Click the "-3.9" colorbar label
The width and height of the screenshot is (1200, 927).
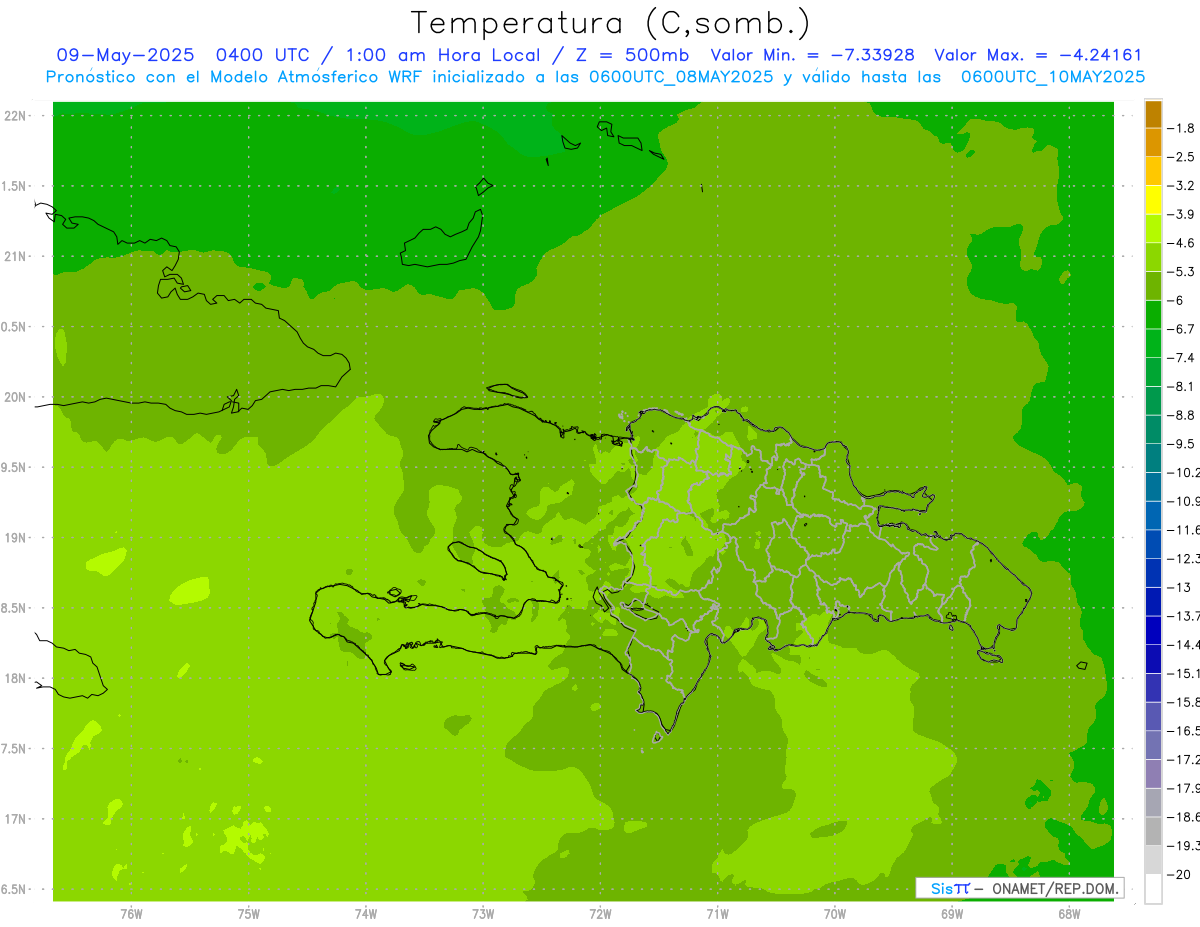pyautogui.click(x=1181, y=214)
